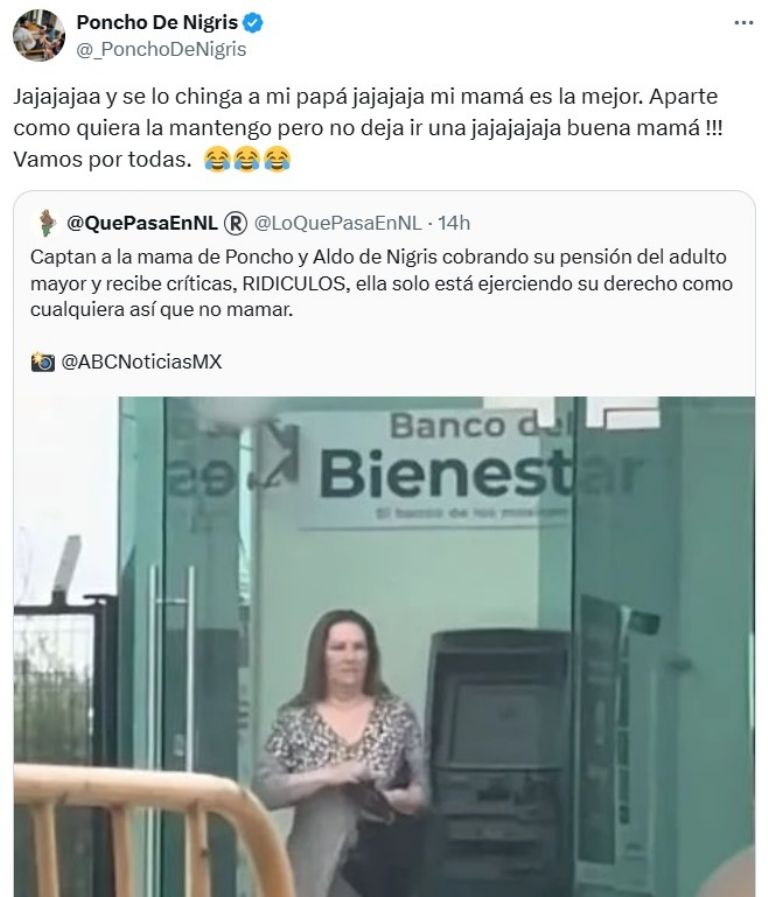Click Poncho De Nigris profile avatar
Viewport: 768px width, 897px height.
[x=39, y=35]
